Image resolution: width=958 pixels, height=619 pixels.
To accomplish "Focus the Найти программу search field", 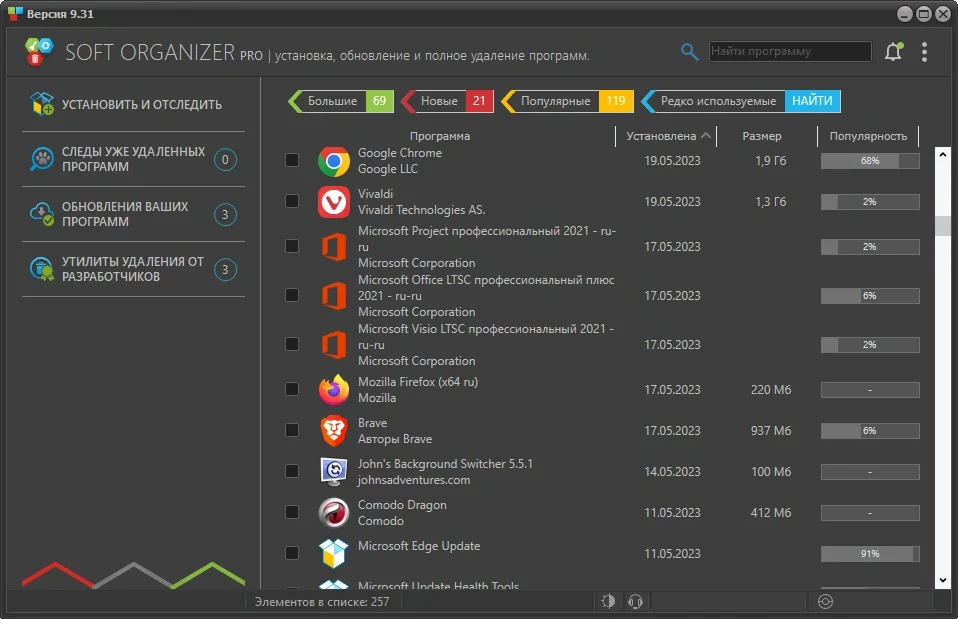I will [x=790, y=51].
